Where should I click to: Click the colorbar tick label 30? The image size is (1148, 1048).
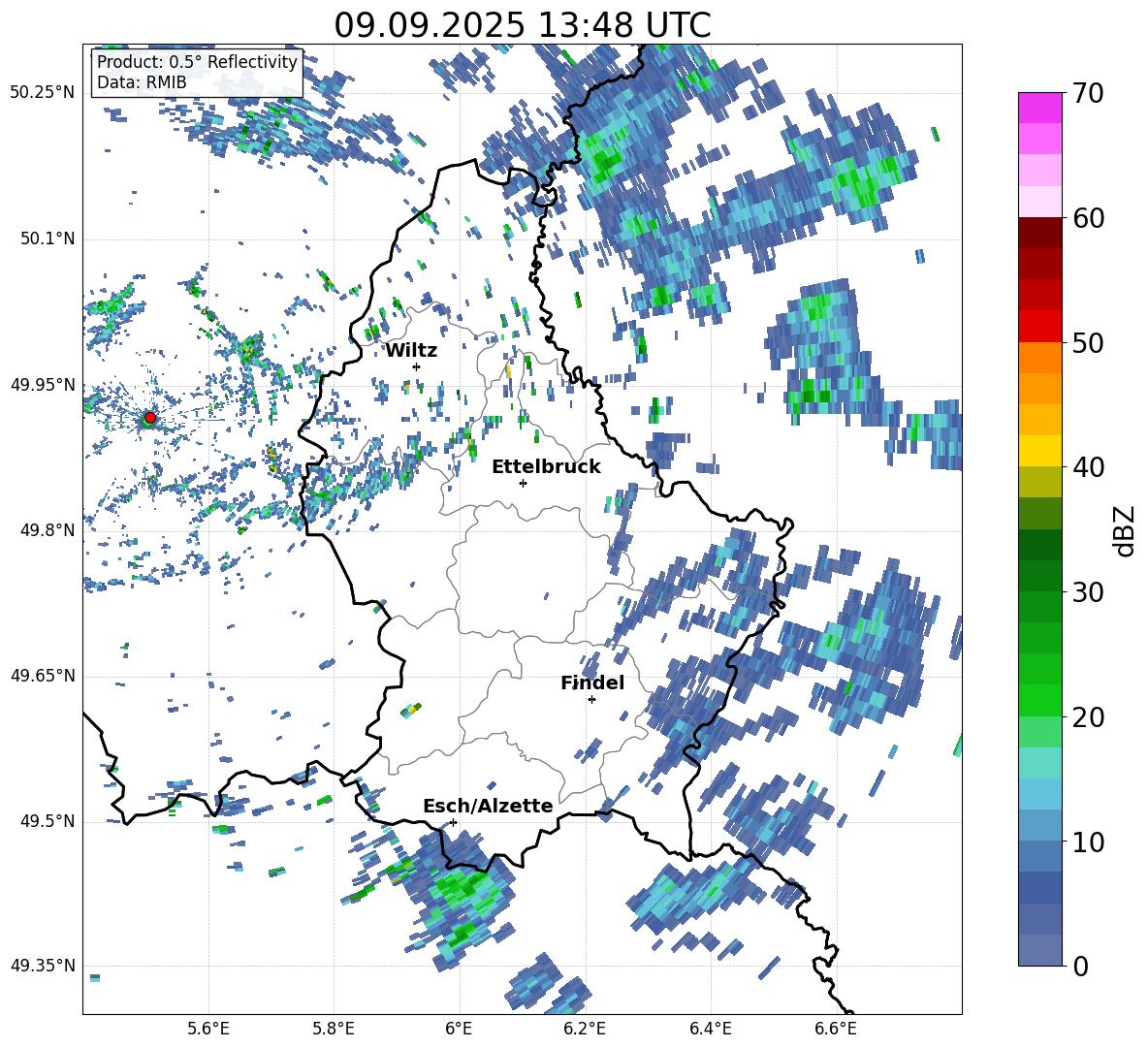pos(1087,592)
